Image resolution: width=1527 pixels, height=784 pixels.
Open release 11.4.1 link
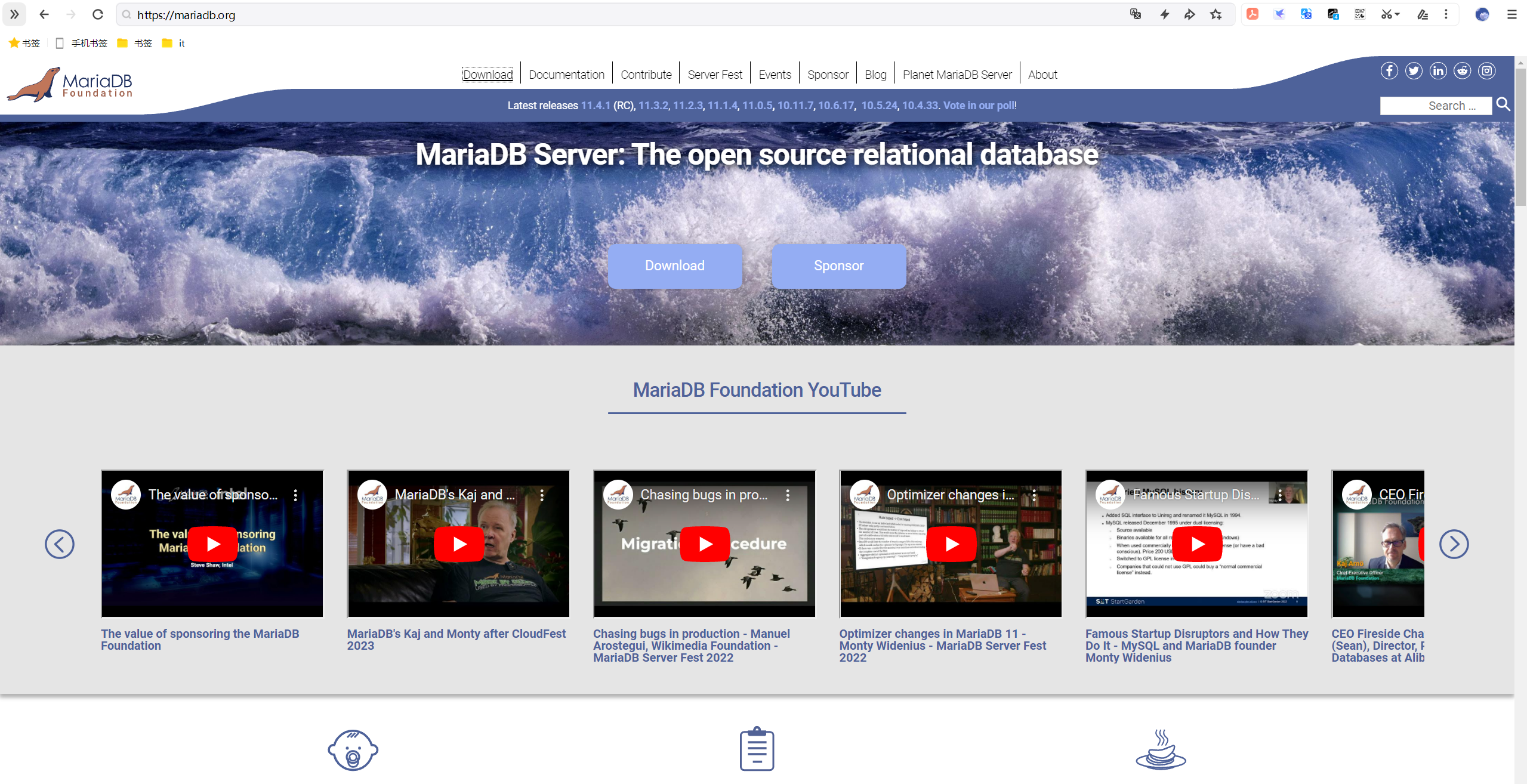pos(596,106)
